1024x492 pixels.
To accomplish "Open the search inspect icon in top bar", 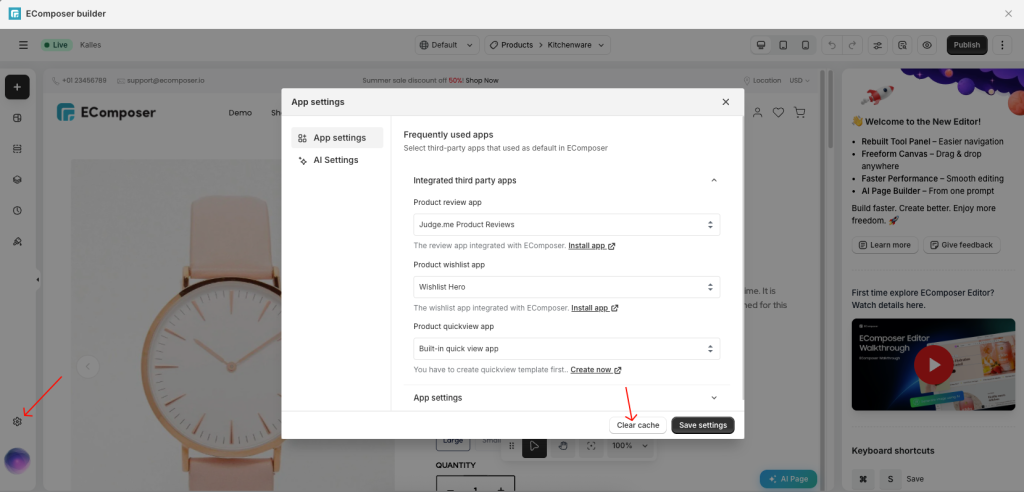I will click(902, 45).
